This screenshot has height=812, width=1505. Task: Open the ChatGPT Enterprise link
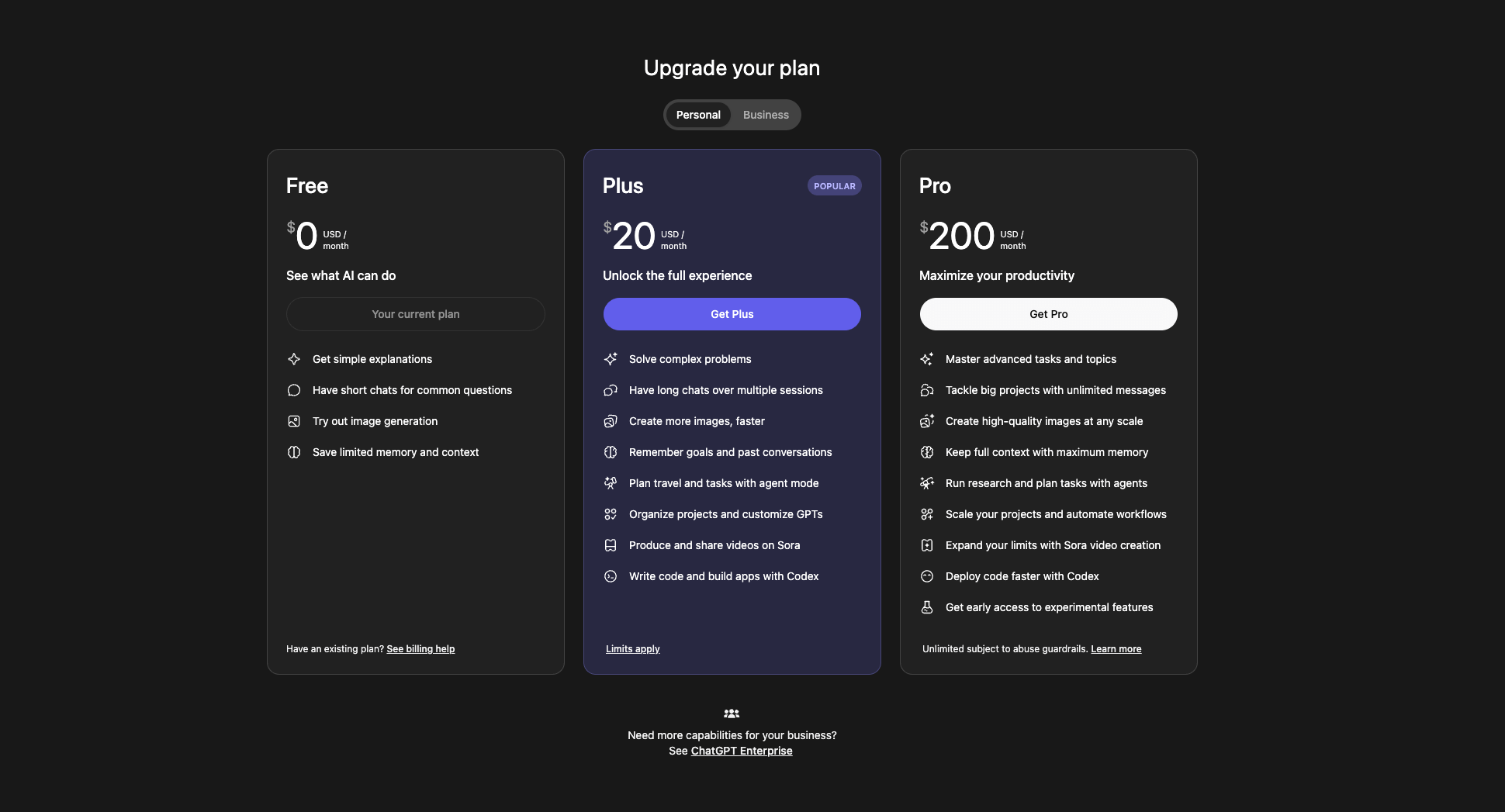(x=741, y=750)
